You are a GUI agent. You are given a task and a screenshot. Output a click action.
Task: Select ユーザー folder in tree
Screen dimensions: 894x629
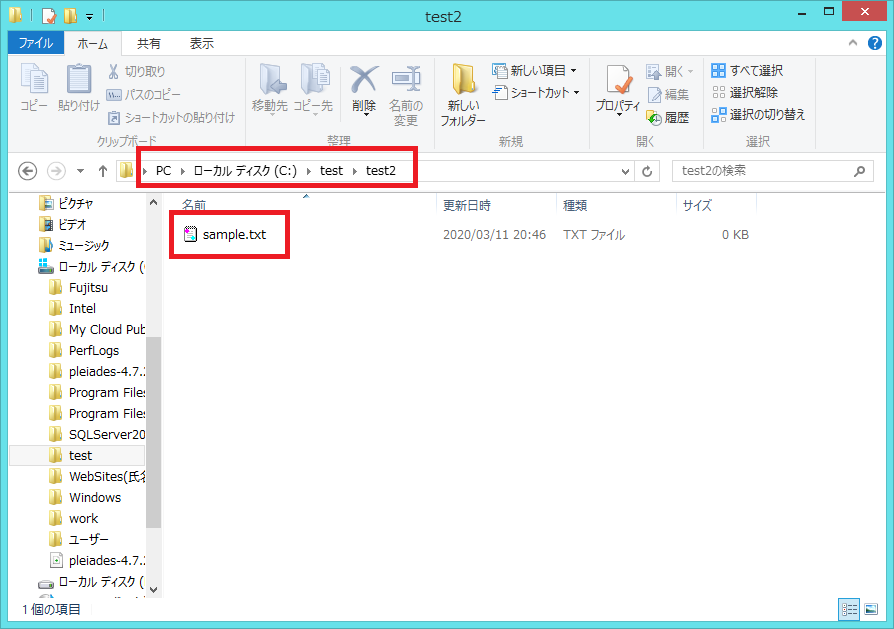tap(79, 539)
